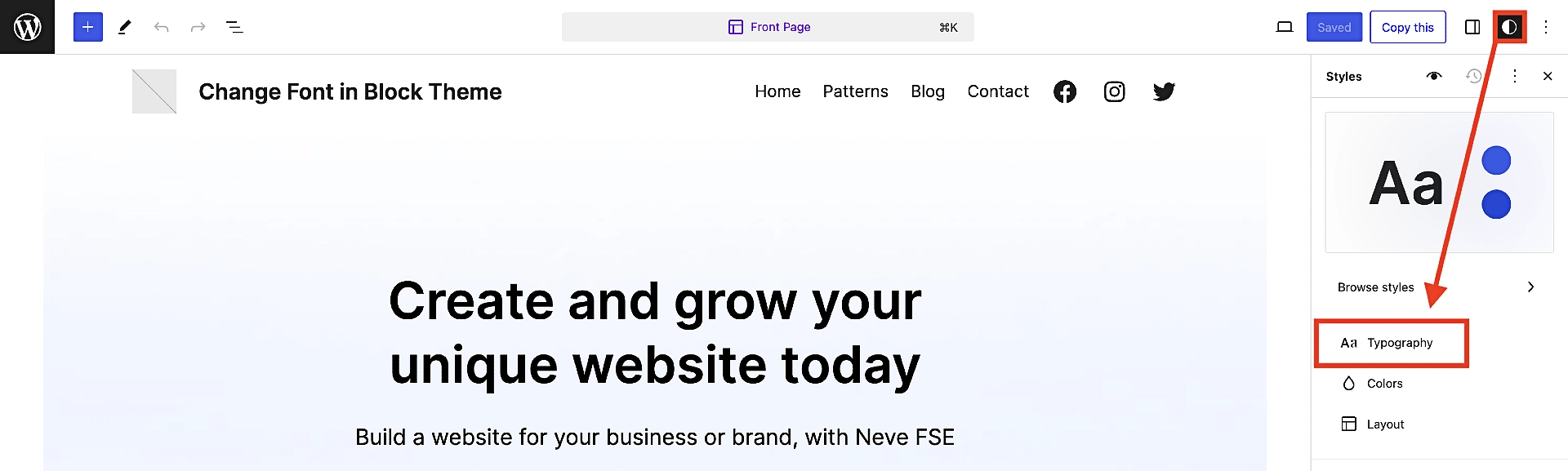Open the top bar options menu
Image resolution: width=1568 pixels, height=471 pixels.
pos(1546,27)
